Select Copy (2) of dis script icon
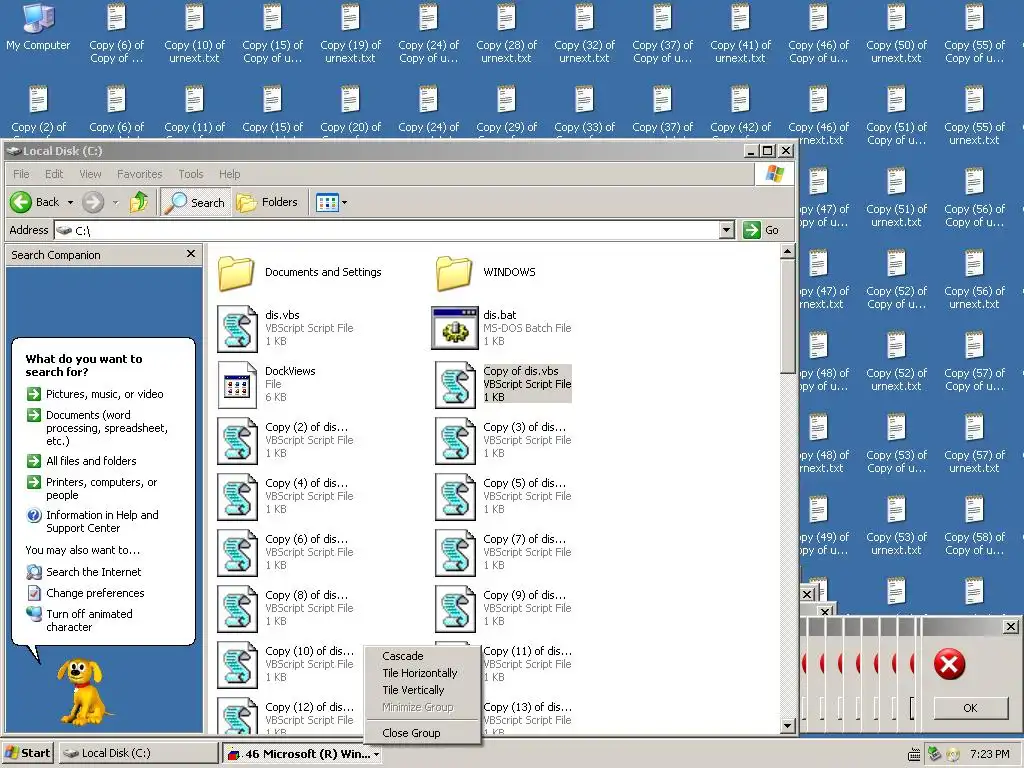Image resolution: width=1024 pixels, height=768 pixels. click(237, 441)
